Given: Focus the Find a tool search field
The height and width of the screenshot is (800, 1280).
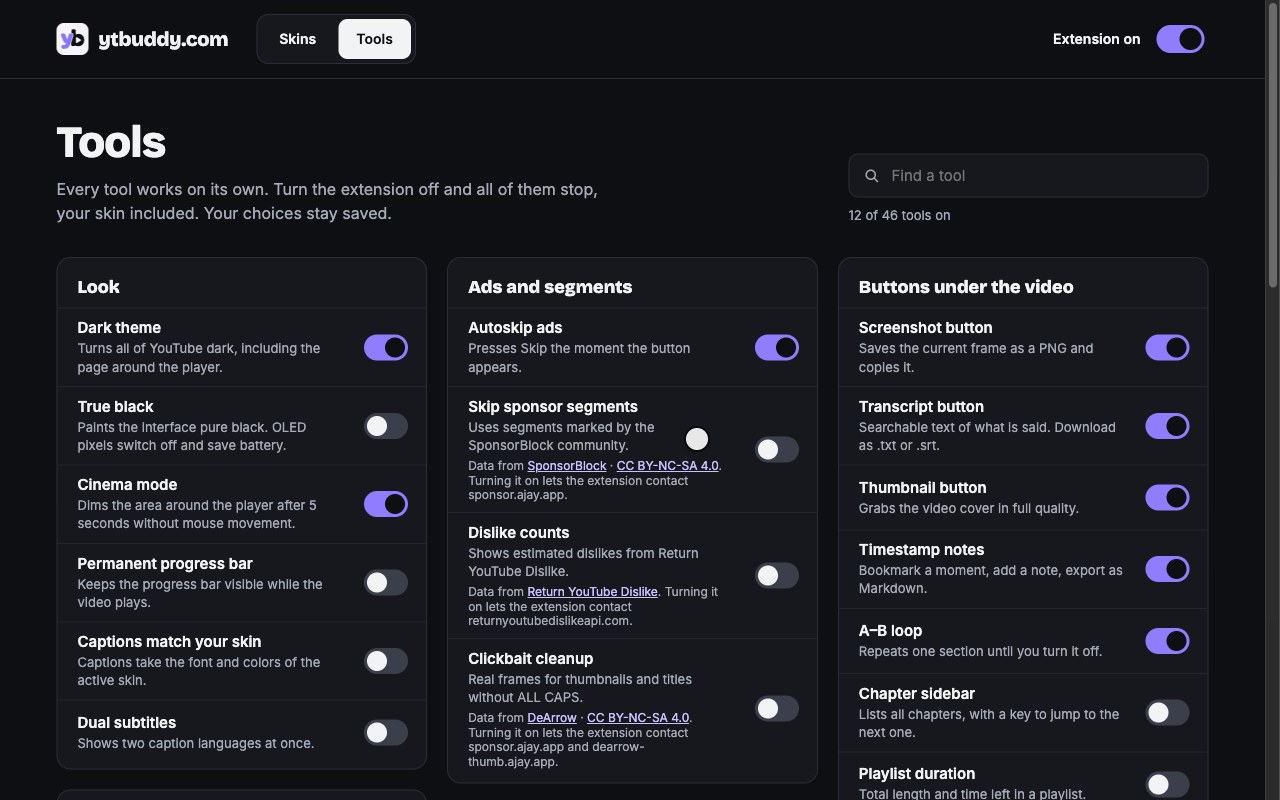Looking at the screenshot, I should pyautogui.click(x=1028, y=176).
